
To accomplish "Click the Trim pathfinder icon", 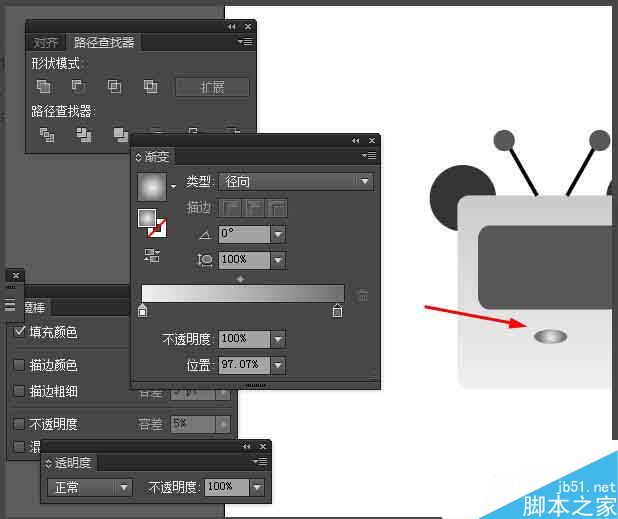I will tap(84, 135).
